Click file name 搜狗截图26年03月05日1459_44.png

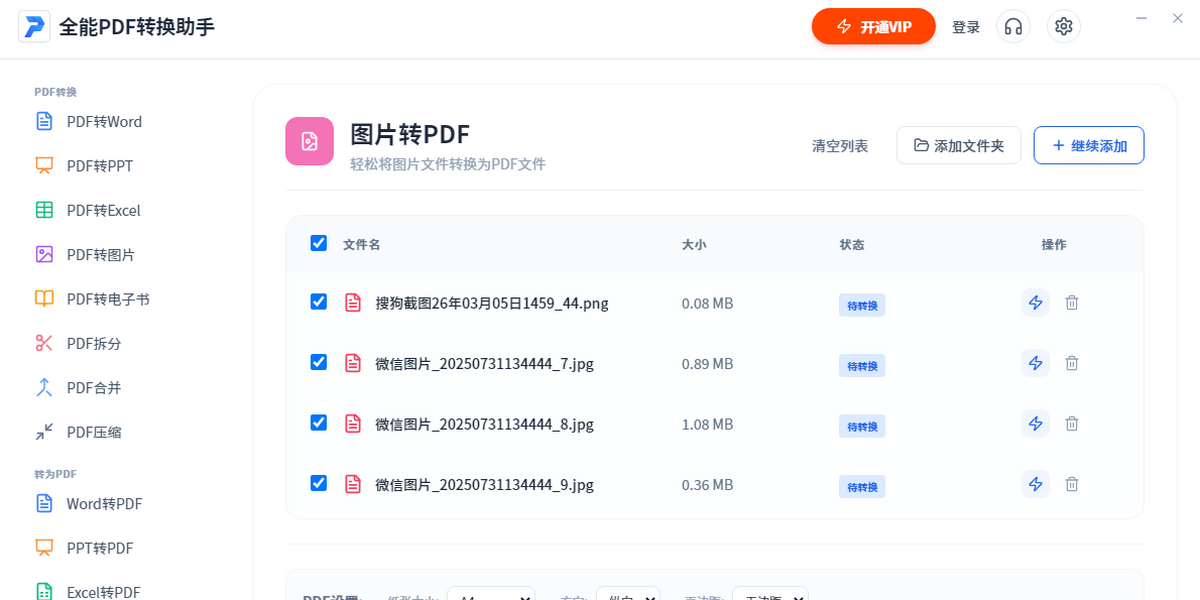pos(492,303)
